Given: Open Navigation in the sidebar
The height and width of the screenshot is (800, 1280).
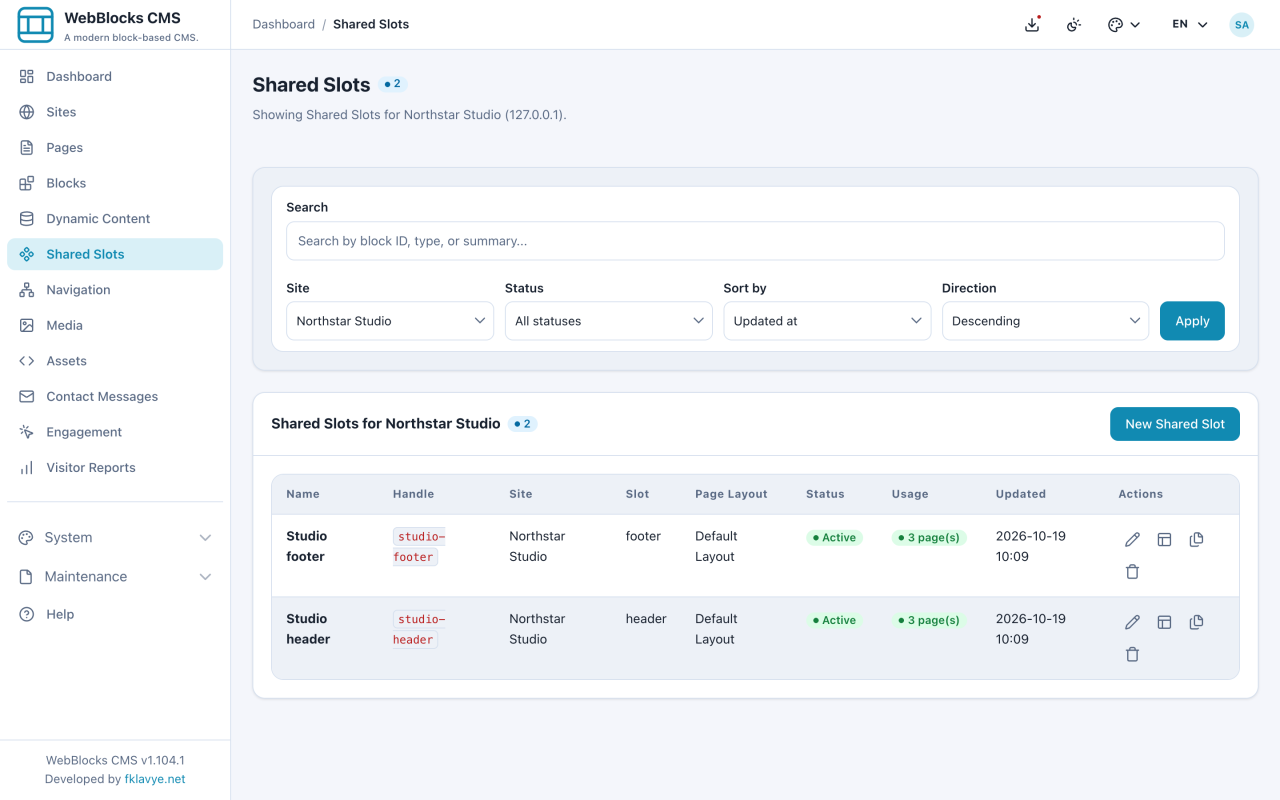Looking at the screenshot, I should pos(115,290).
